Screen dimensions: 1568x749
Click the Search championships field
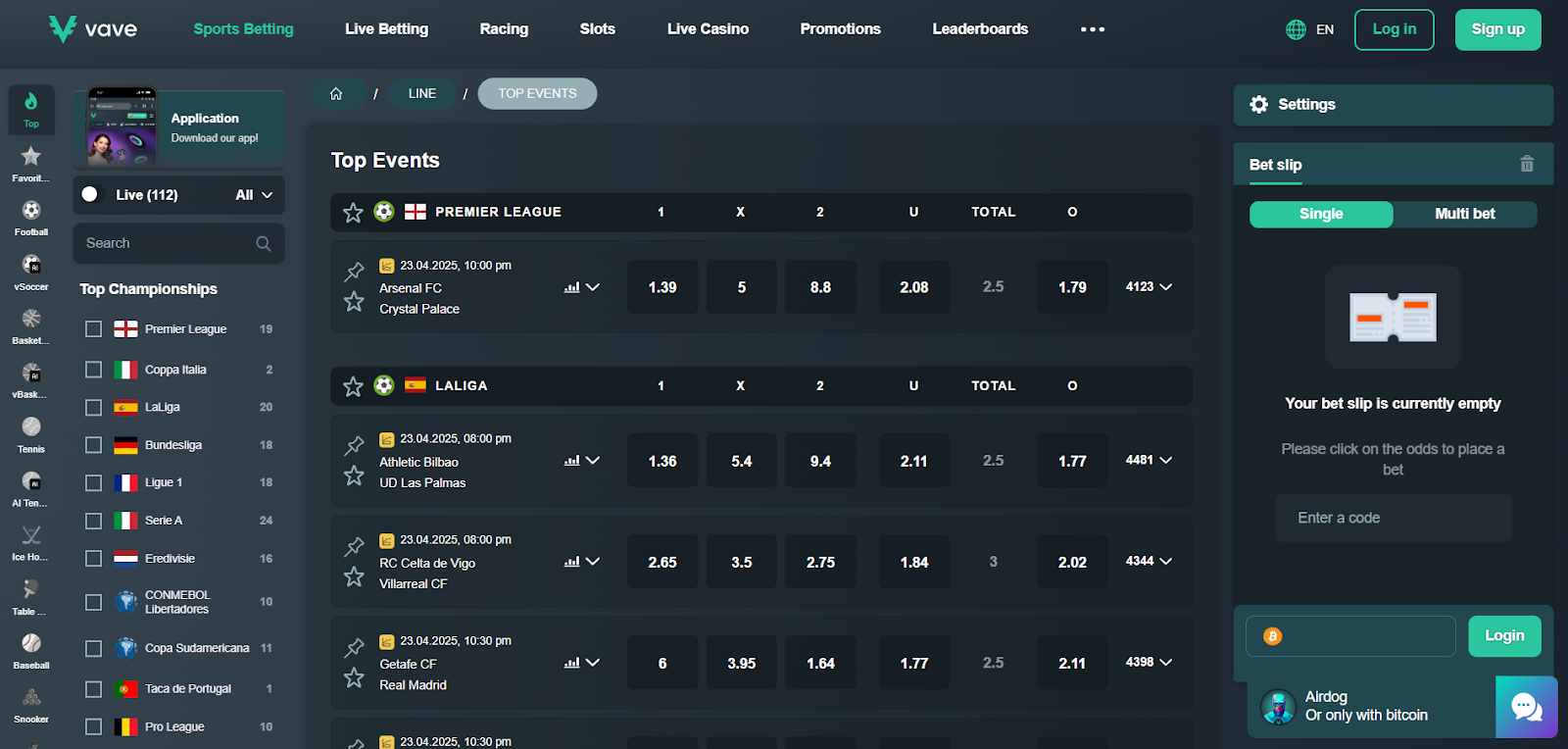pyautogui.click(x=178, y=243)
